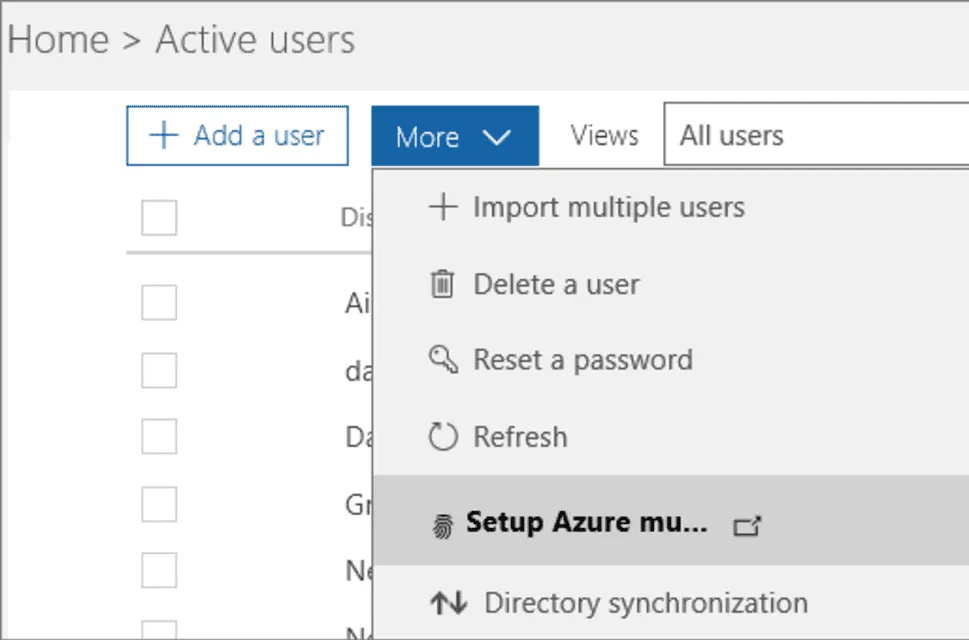Click the fingerprint icon beside Setup Azure
Image resolution: width=969 pixels, height=640 pixels.
442,526
